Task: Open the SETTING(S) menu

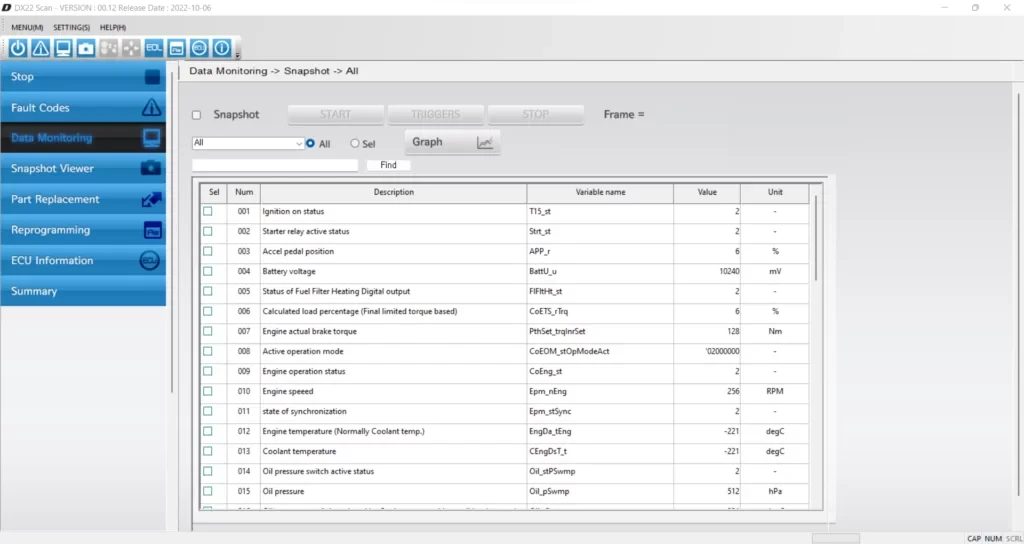Action: click(71, 27)
